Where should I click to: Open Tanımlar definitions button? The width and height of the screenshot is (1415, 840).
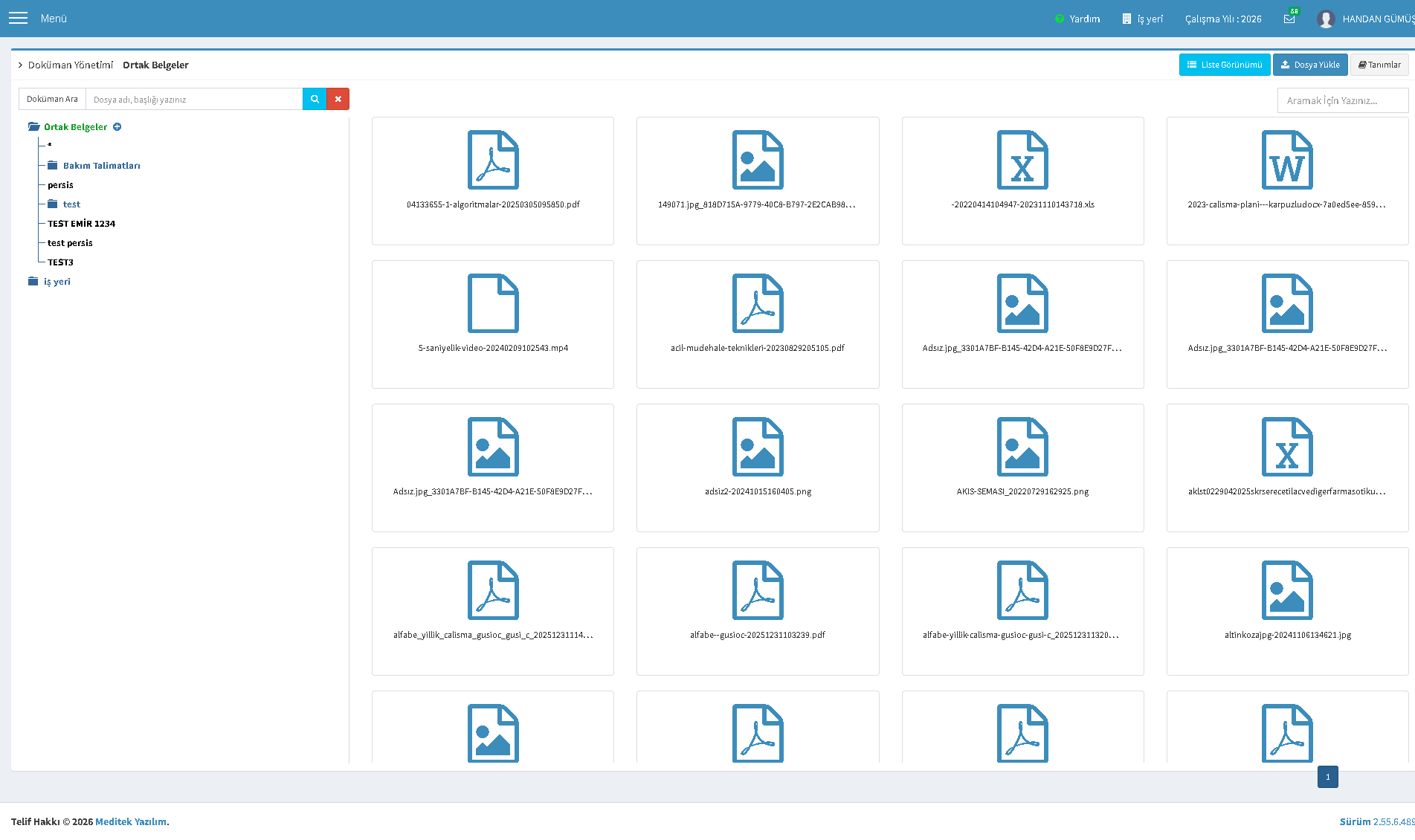[1379, 65]
